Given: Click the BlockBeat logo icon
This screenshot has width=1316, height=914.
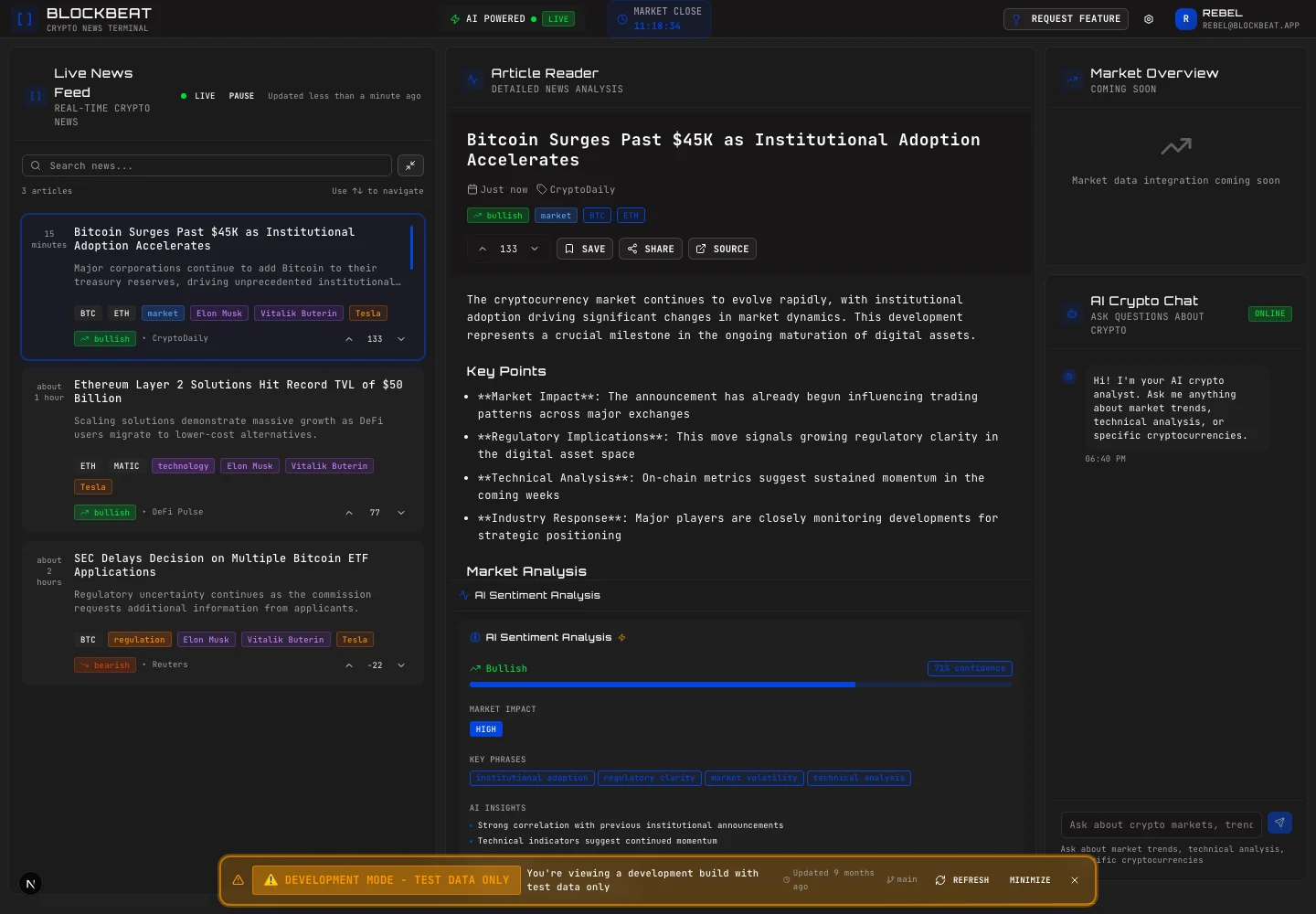Looking at the screenshot, I should pos(25,18).
